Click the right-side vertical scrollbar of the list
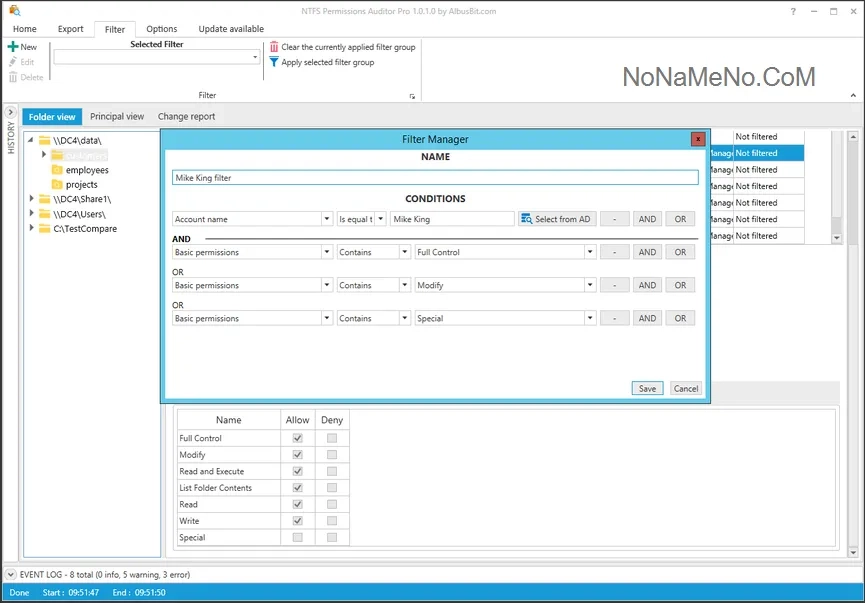The width and height of the screenshot is (865, 603). click(837, 185)
